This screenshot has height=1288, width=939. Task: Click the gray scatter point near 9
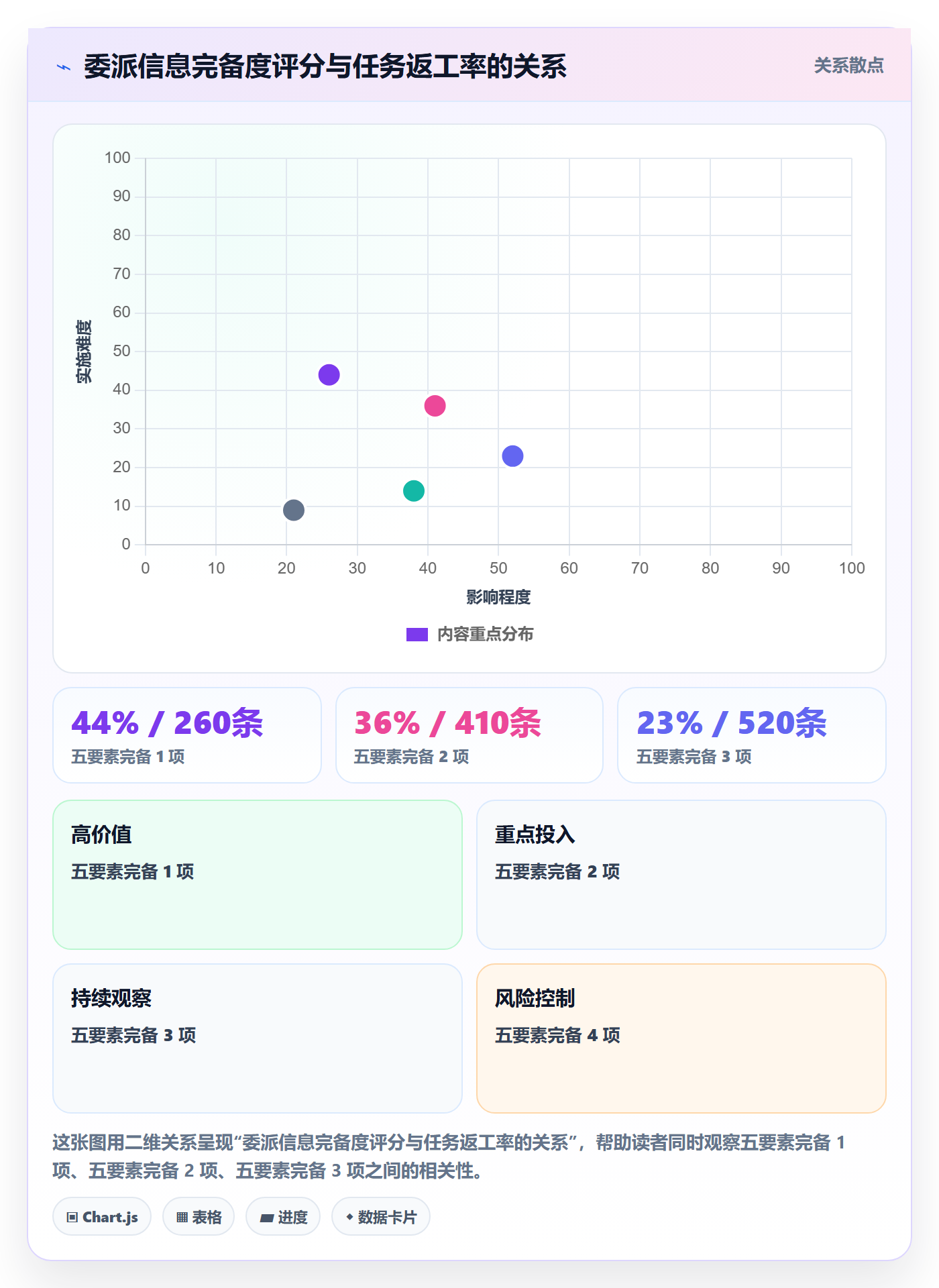294,511
